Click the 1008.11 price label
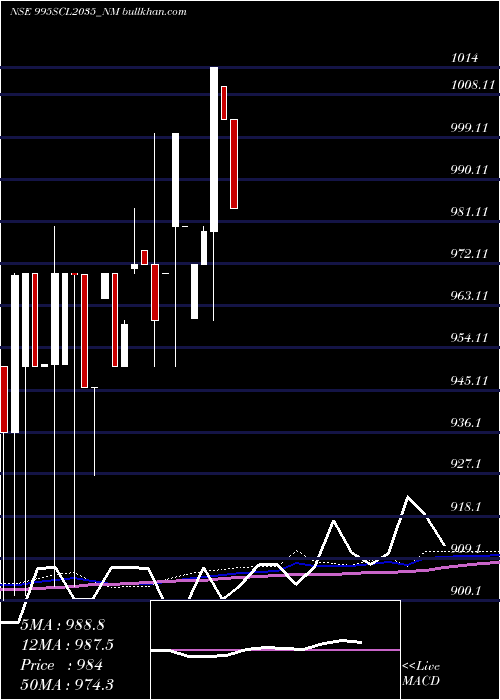Image resolution: width=500 pixels, height=700 pixels. (473, 84)
